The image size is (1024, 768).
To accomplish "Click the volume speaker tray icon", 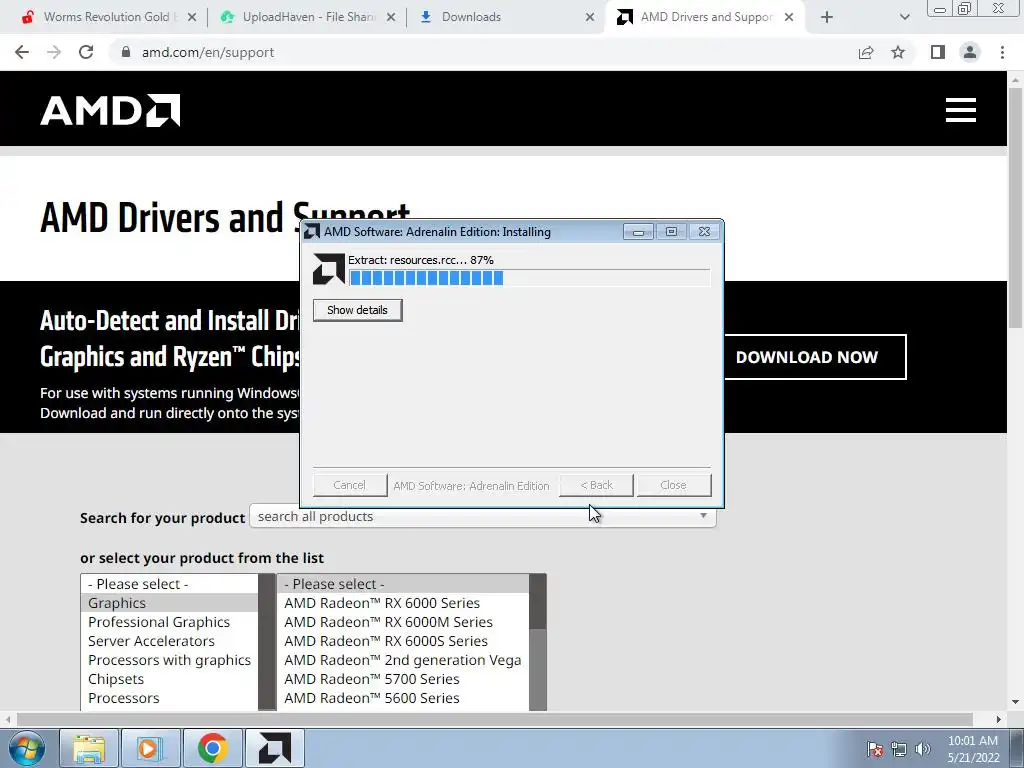I will [923, 749].
